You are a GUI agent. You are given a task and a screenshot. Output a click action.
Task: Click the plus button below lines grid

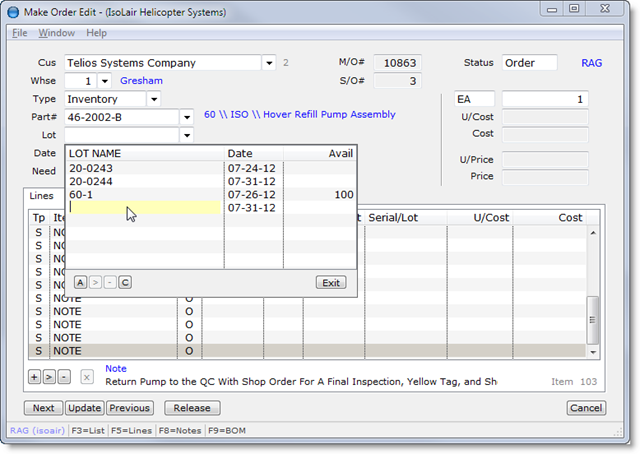(35, 377)
